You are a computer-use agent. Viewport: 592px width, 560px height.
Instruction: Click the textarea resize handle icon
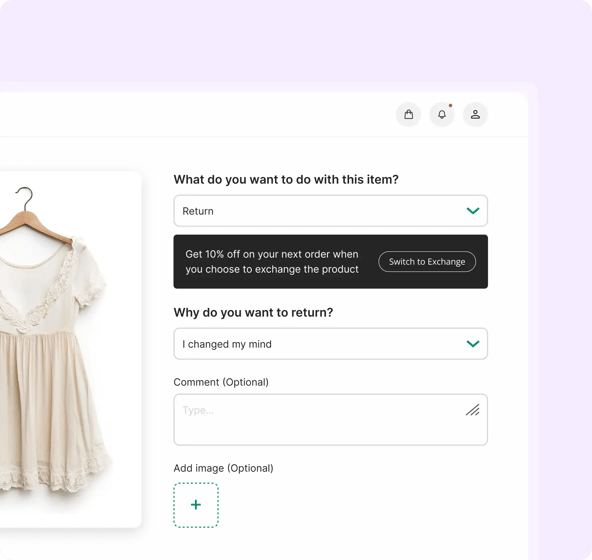473,410
